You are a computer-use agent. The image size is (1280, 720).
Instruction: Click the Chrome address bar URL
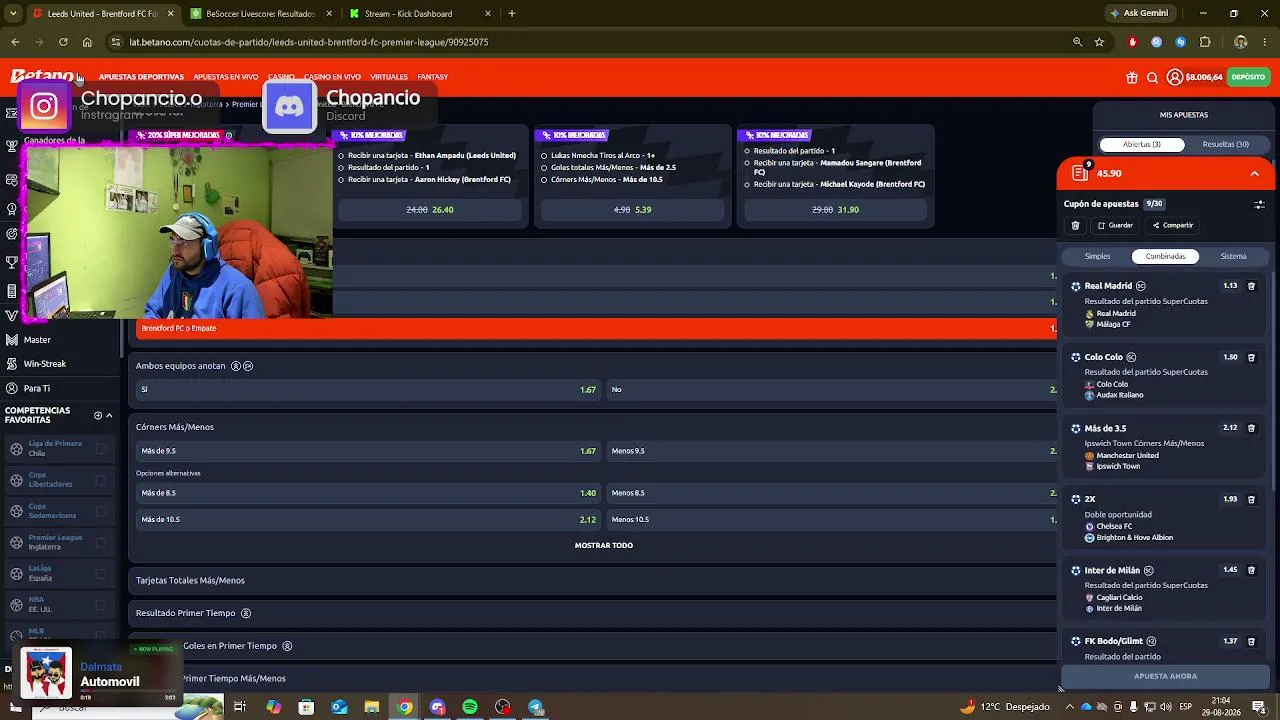click(x=309, y=42)
